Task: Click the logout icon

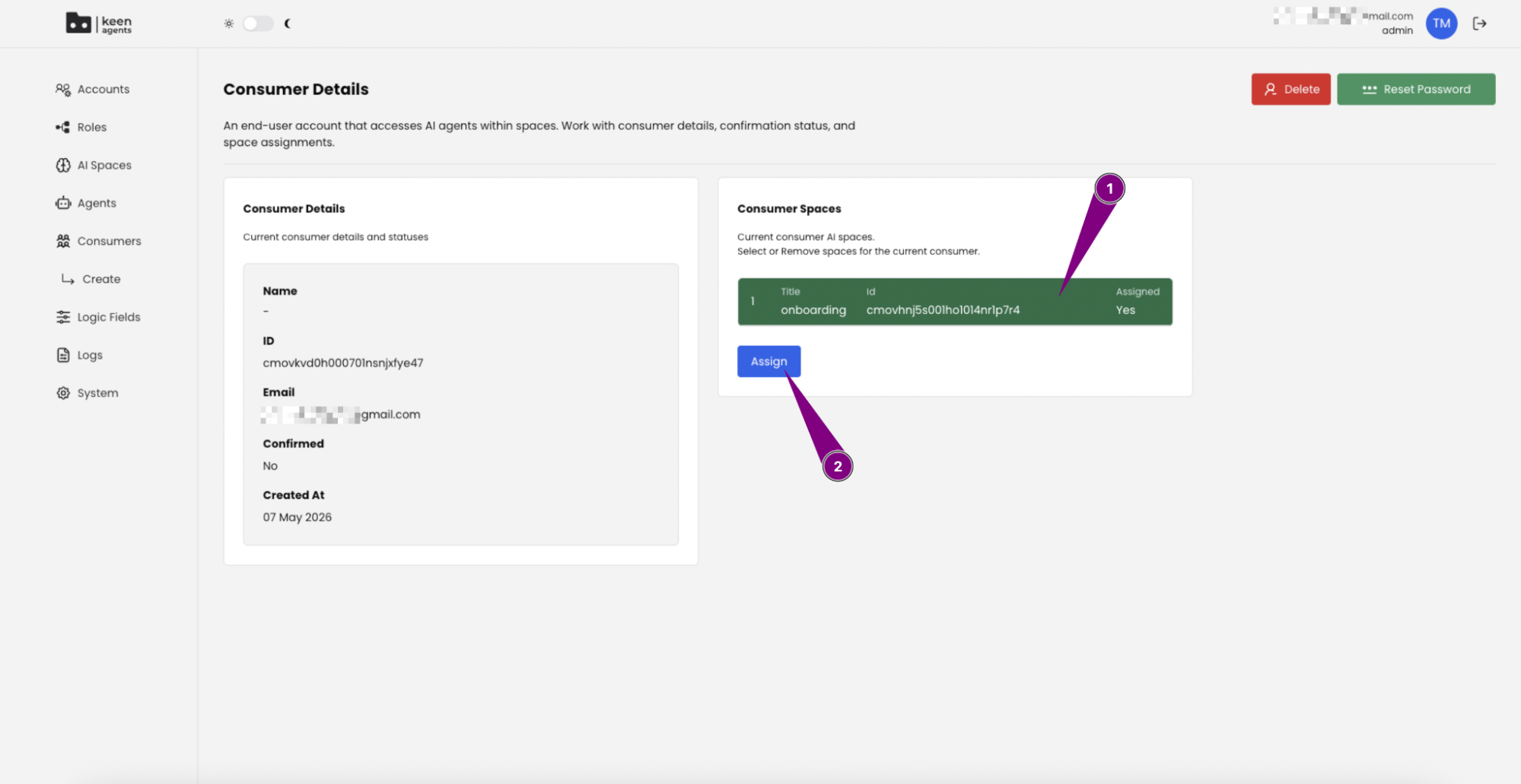Action: pos(1479,24)
